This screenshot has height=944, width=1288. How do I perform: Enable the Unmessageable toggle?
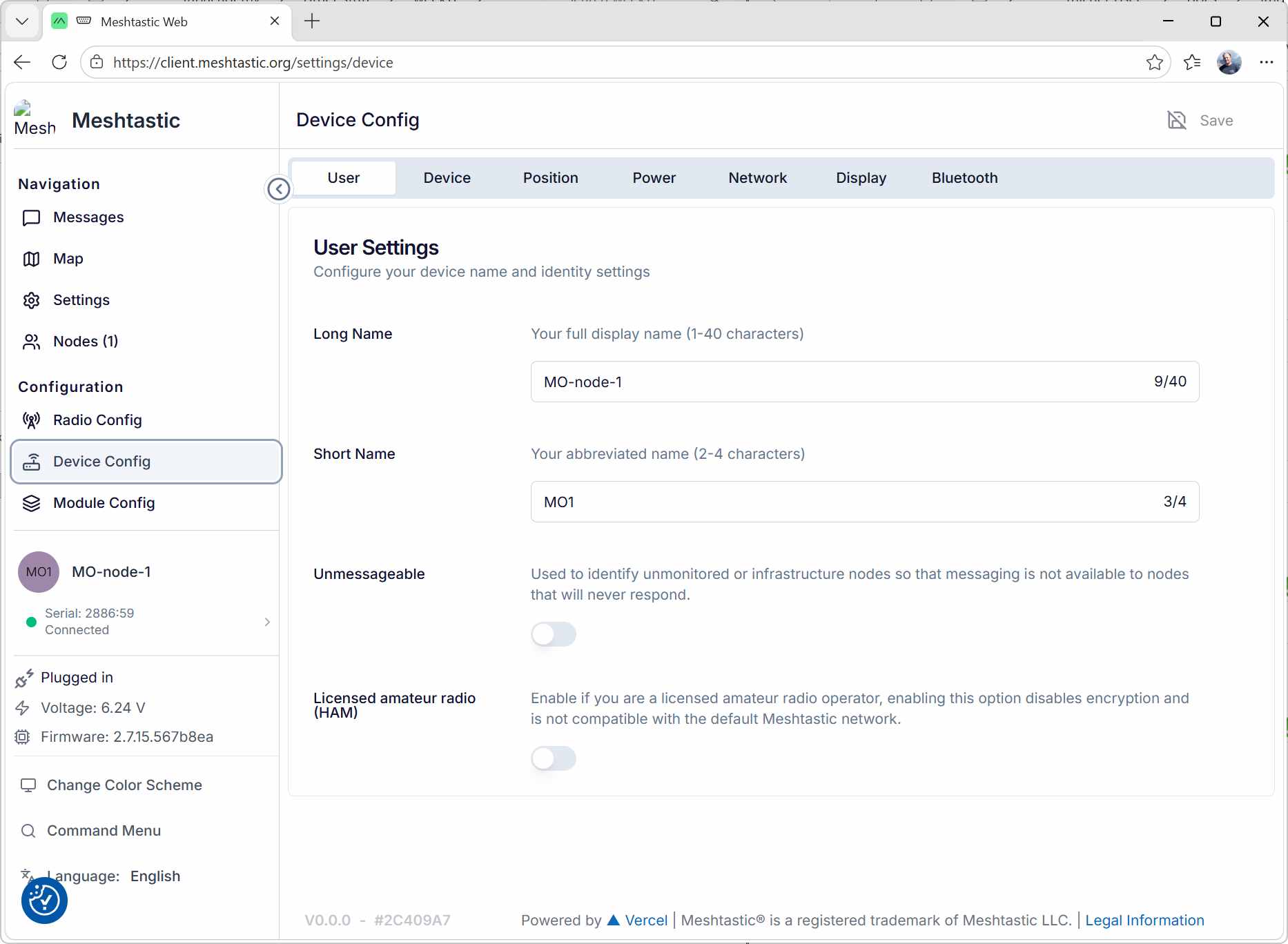click(553, 634)
